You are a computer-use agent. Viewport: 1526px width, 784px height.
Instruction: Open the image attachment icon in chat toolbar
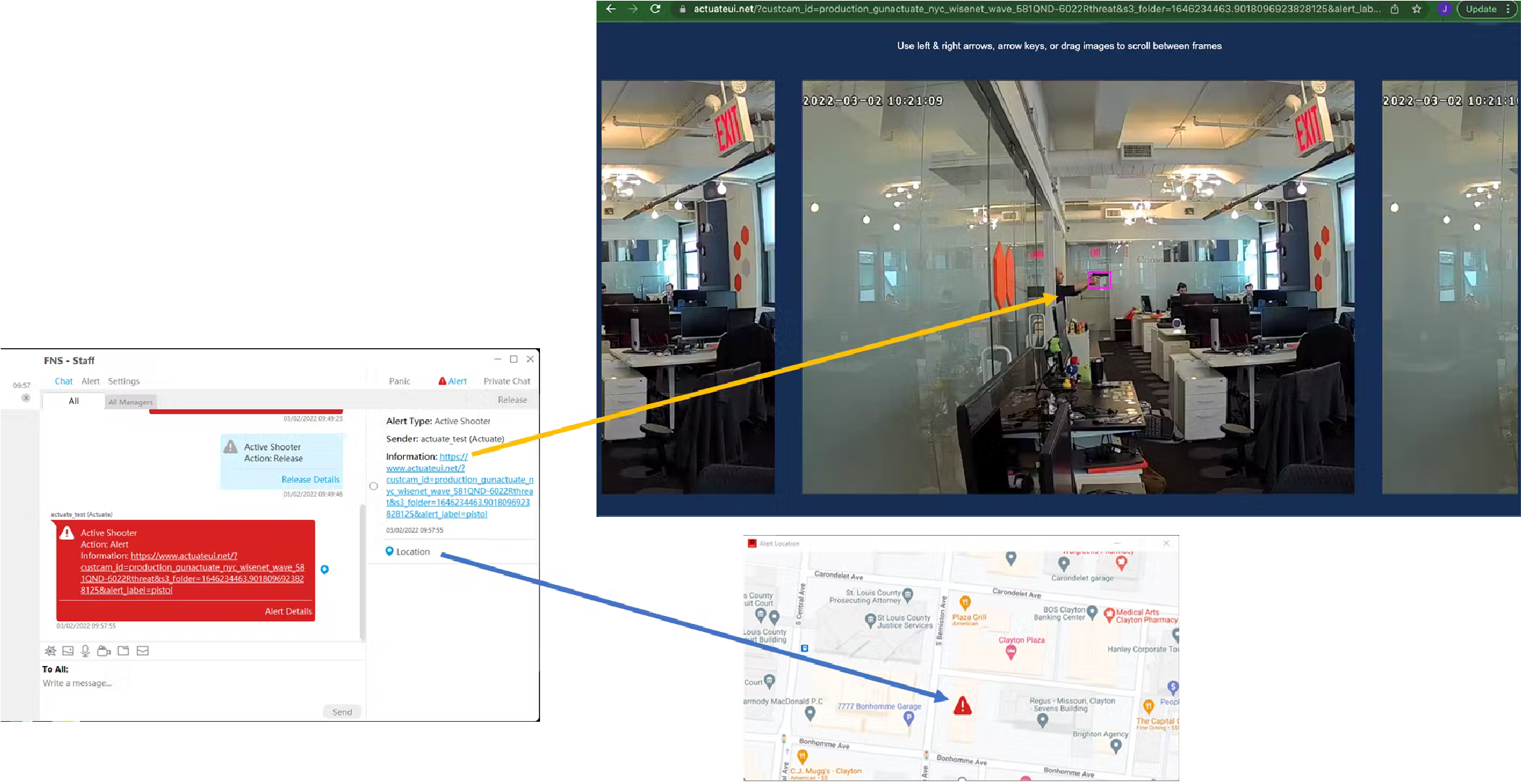[67, 650]
